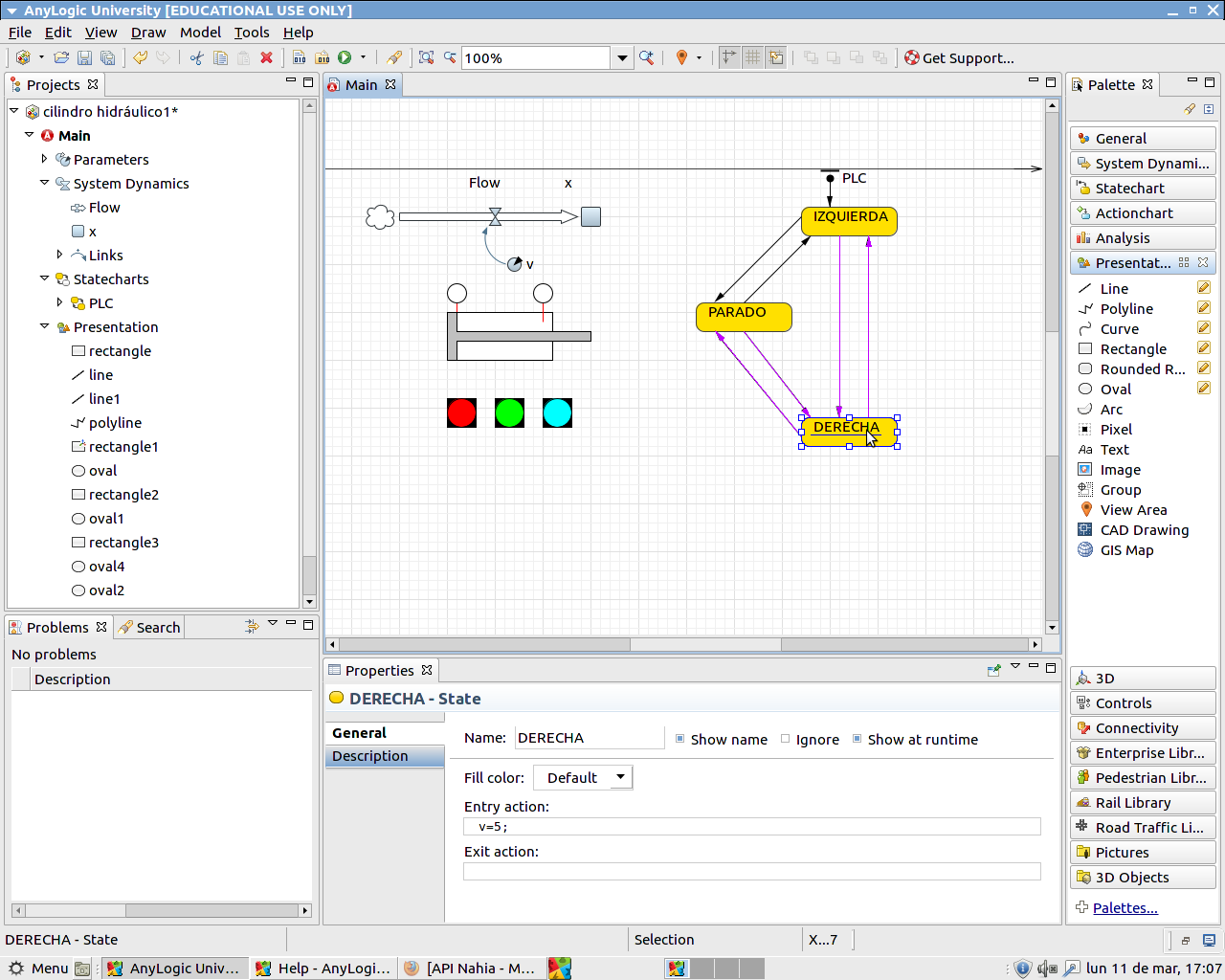Click the Get Support button
Screen dimensions: 1225x980
(x=959, y=57)
